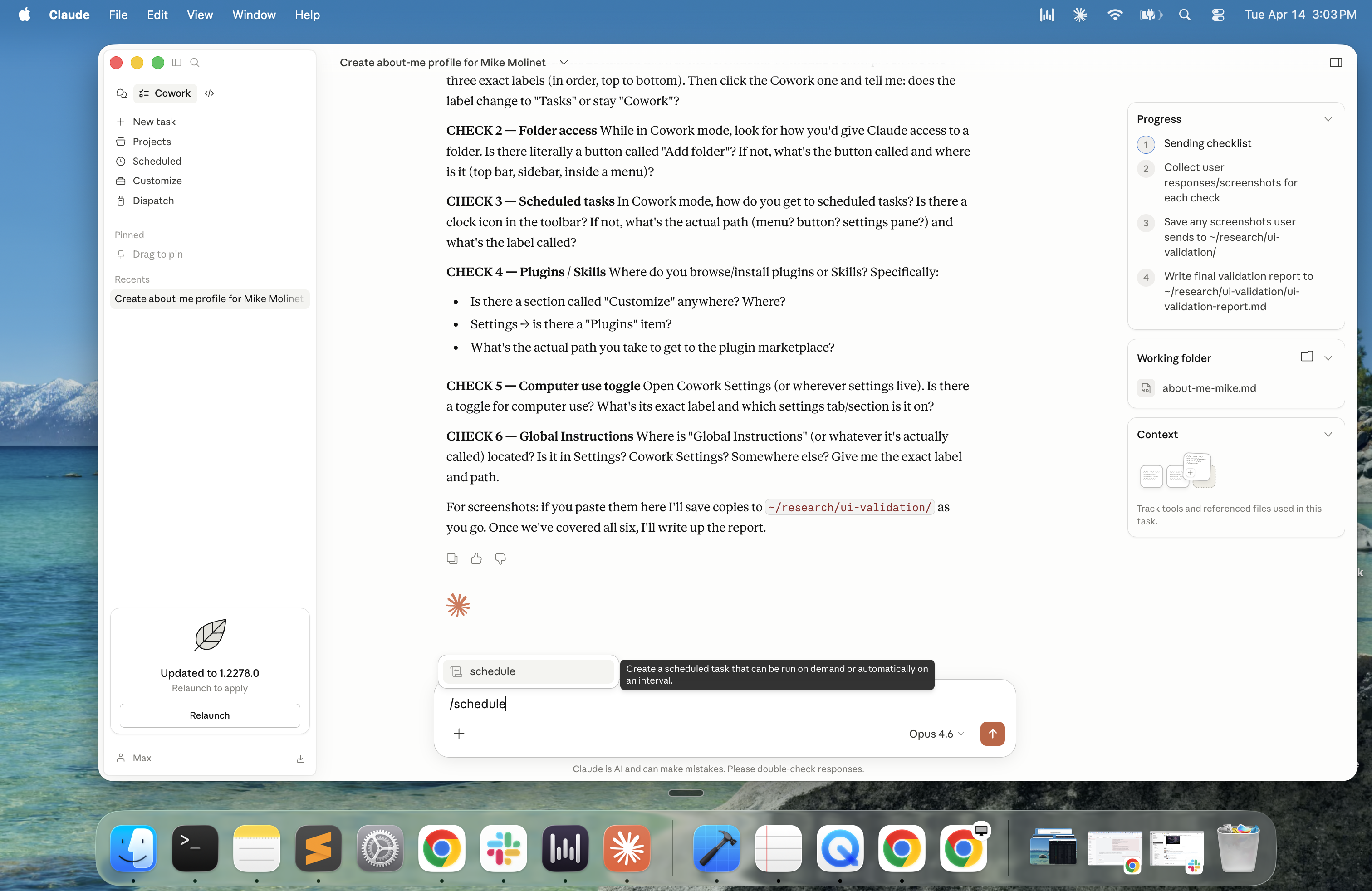Send the message with the up arrow button
This screenshot has width=1372, height=891.
click(992, 734)
